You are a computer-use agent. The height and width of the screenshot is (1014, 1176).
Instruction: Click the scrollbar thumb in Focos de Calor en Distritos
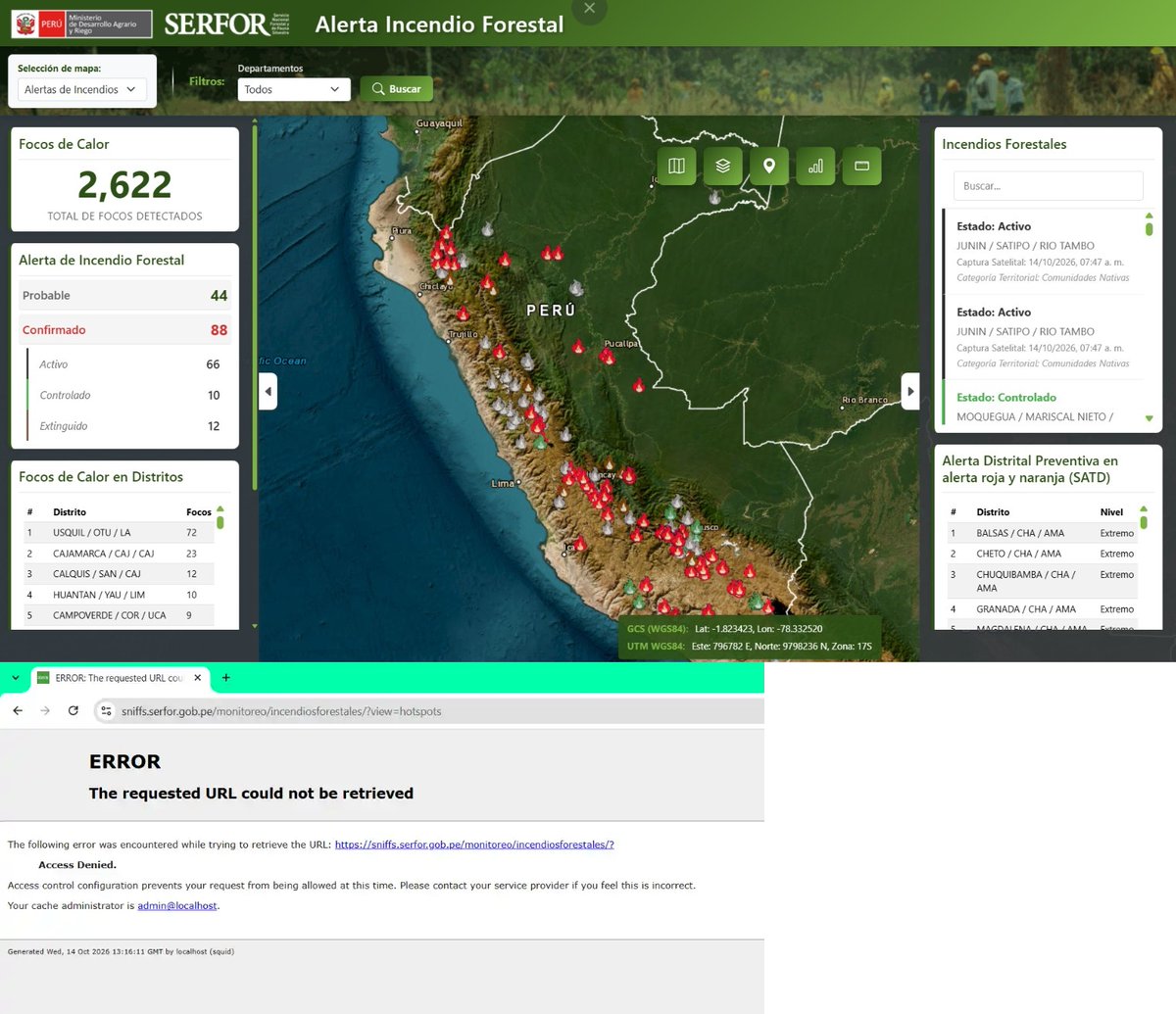point(220,522)
